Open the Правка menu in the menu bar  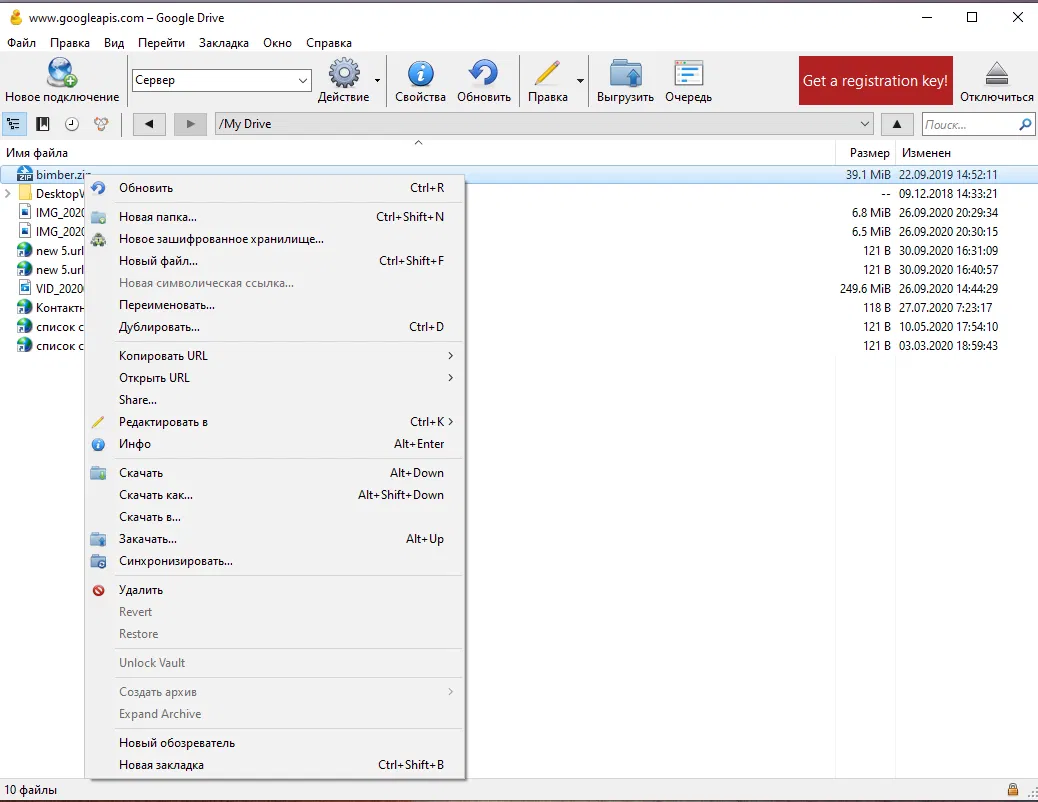coord(70,43)
